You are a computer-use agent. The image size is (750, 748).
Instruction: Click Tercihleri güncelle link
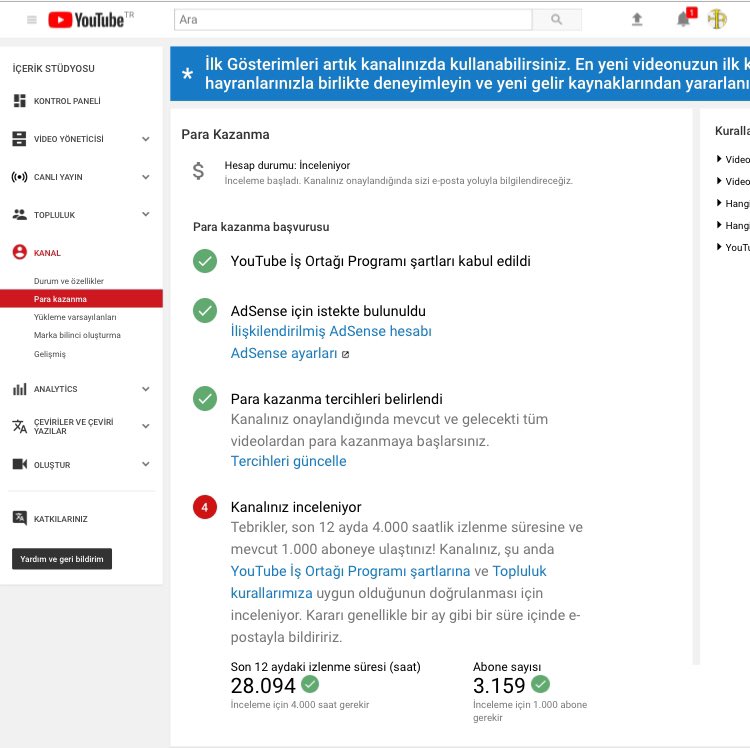(288, 461)
